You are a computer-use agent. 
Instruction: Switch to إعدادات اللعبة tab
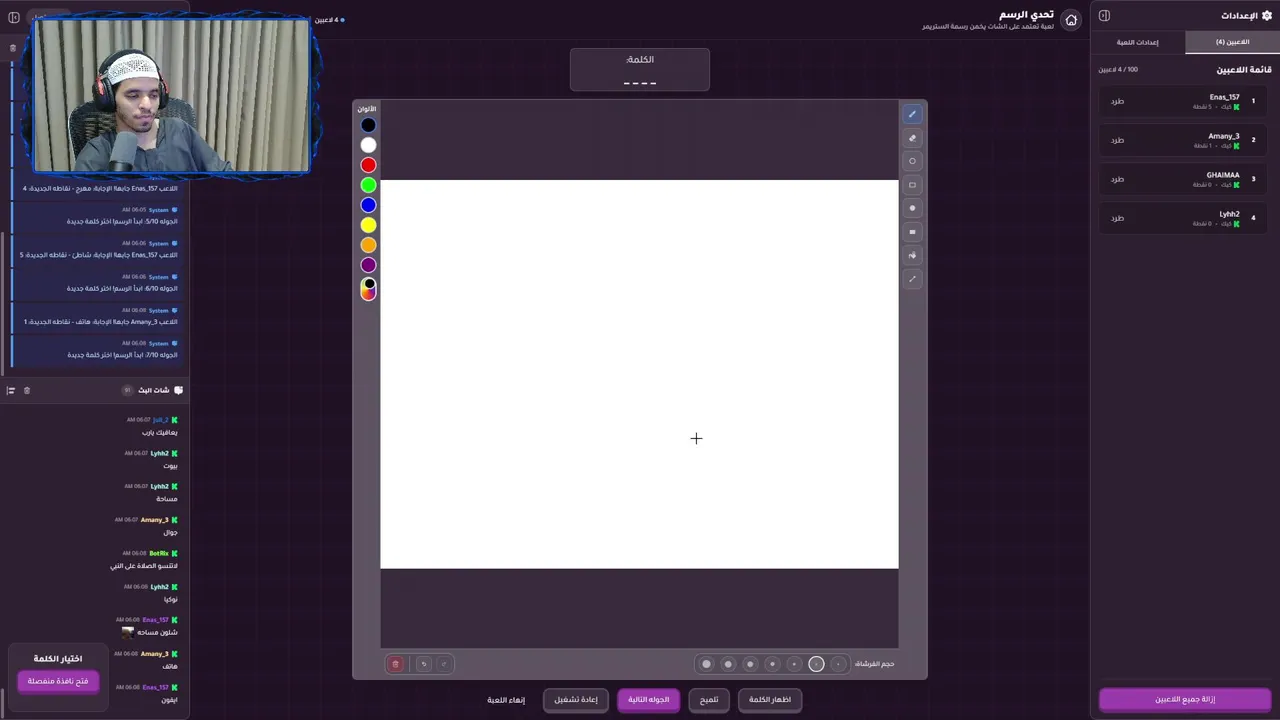[x=1138, y=42]
